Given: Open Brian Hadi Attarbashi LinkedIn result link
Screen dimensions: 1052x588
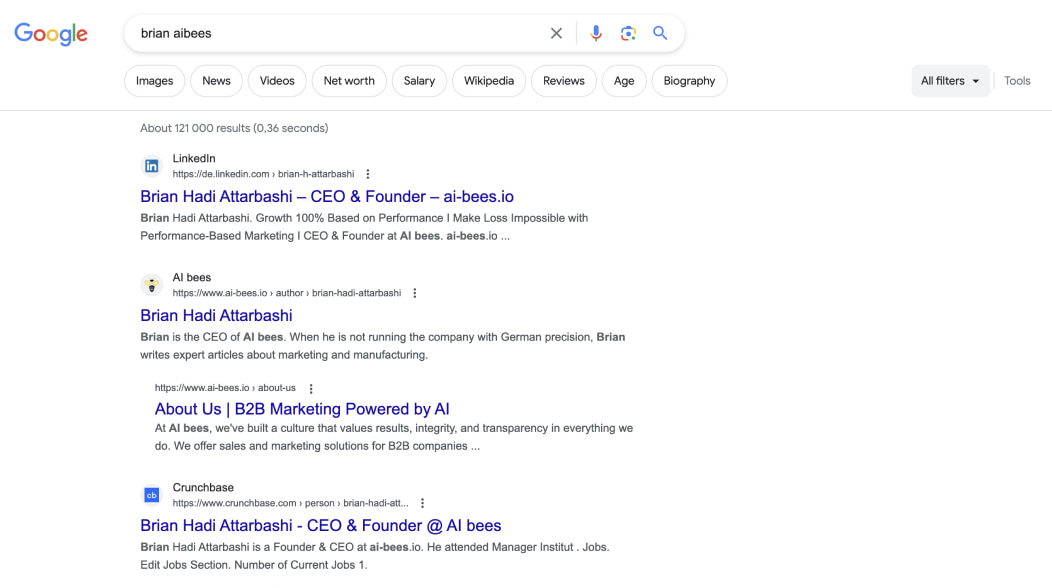Looking at the screenshot, I should click(327, 196).
